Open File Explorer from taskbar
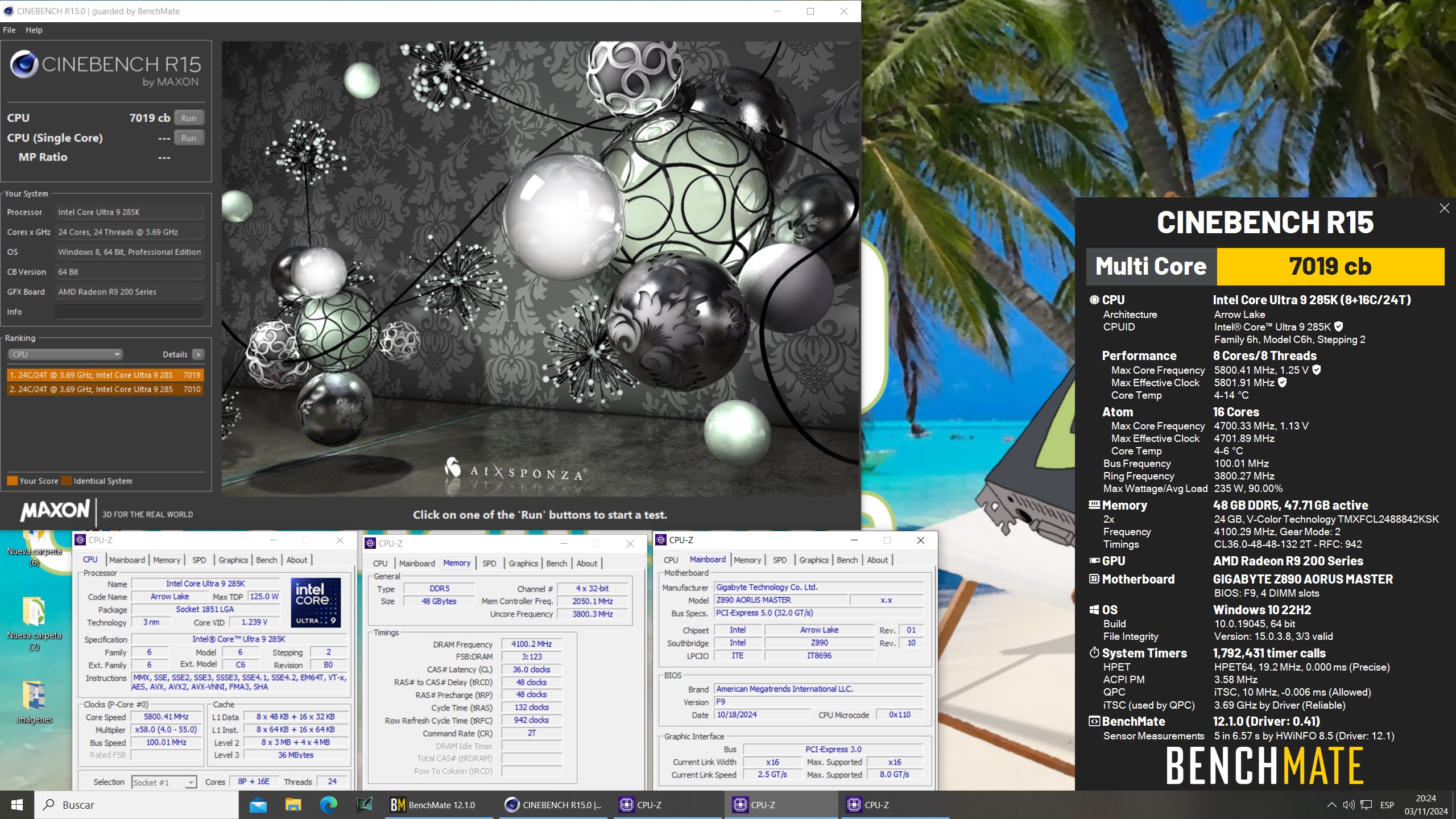This screenshot has width=1456, height=819. coord(293,805)
